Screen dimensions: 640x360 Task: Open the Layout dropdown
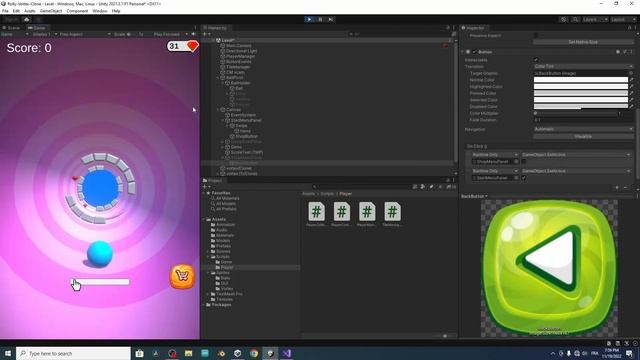[x=624, y=19]
